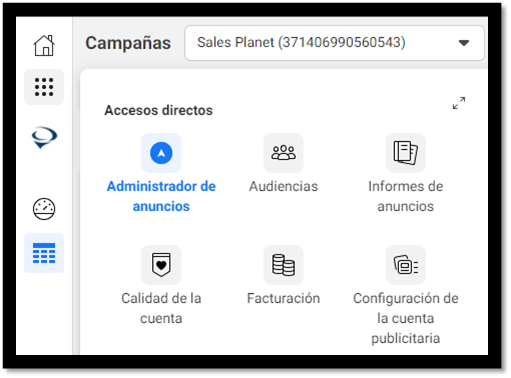Open the Calidad de la cuenta shield icon

[161, 265]
